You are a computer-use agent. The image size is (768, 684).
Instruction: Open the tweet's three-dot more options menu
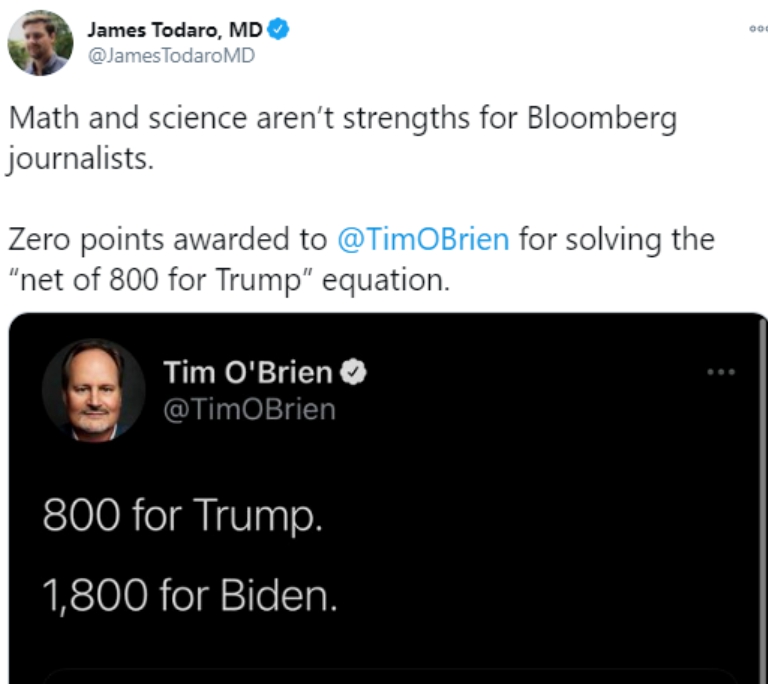759,29
